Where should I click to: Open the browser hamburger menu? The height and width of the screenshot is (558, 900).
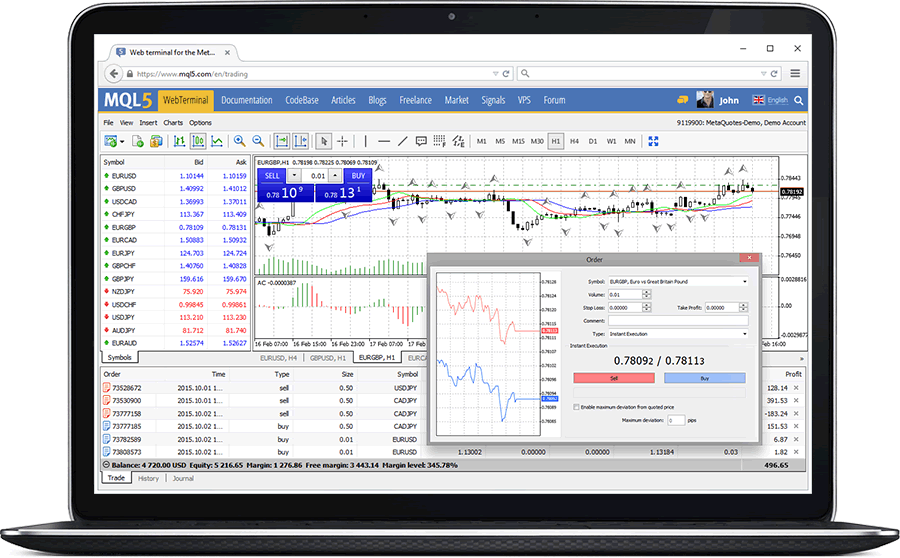[x=795, y=73]
